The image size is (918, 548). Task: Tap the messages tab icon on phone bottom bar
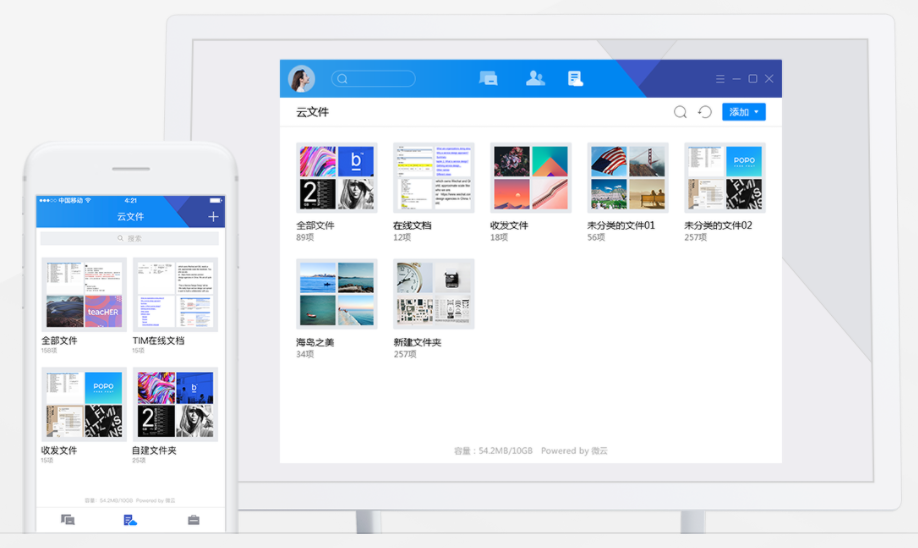pos(68,520)
